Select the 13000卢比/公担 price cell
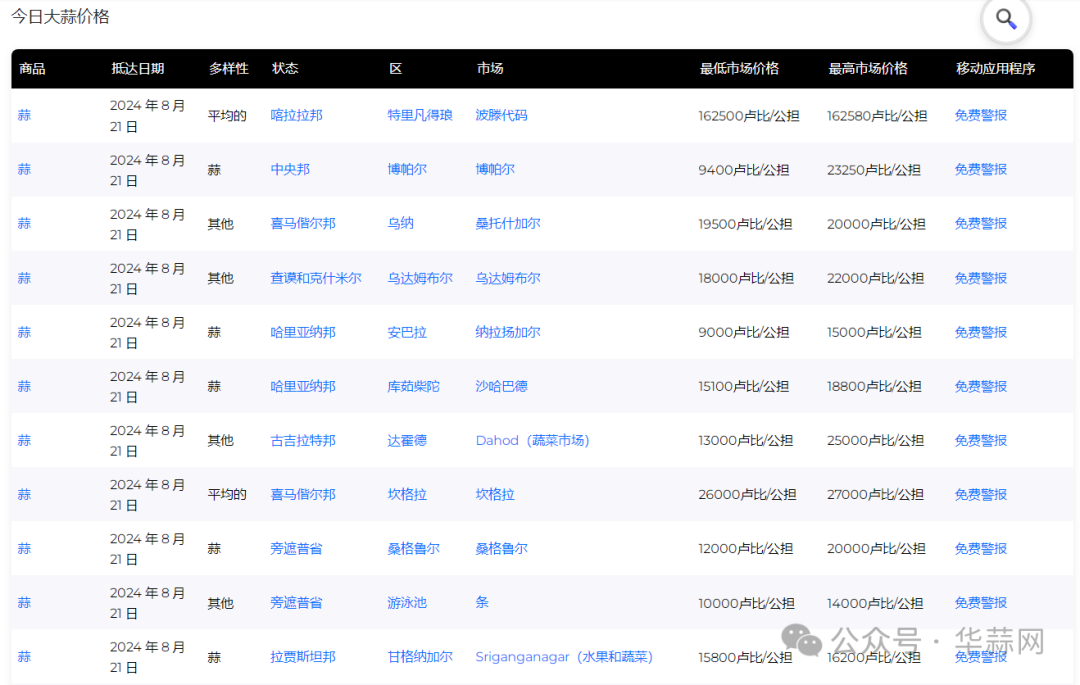This screenshot has height=685, width=1080. point(745,441)
